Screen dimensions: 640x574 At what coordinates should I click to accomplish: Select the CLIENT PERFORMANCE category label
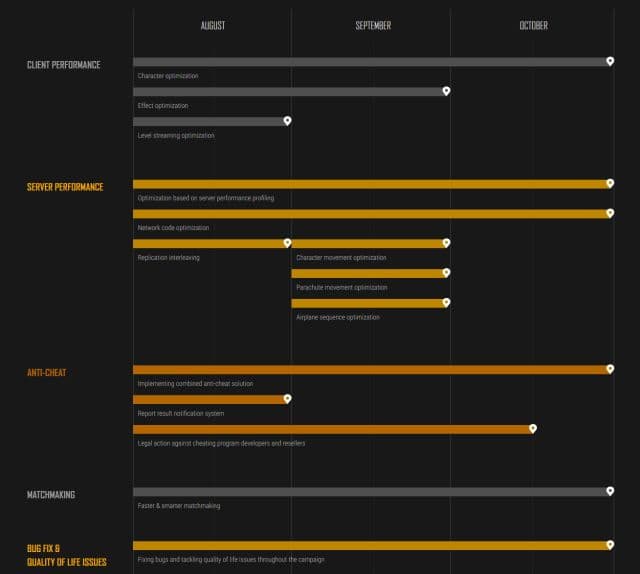pos(64,65)
